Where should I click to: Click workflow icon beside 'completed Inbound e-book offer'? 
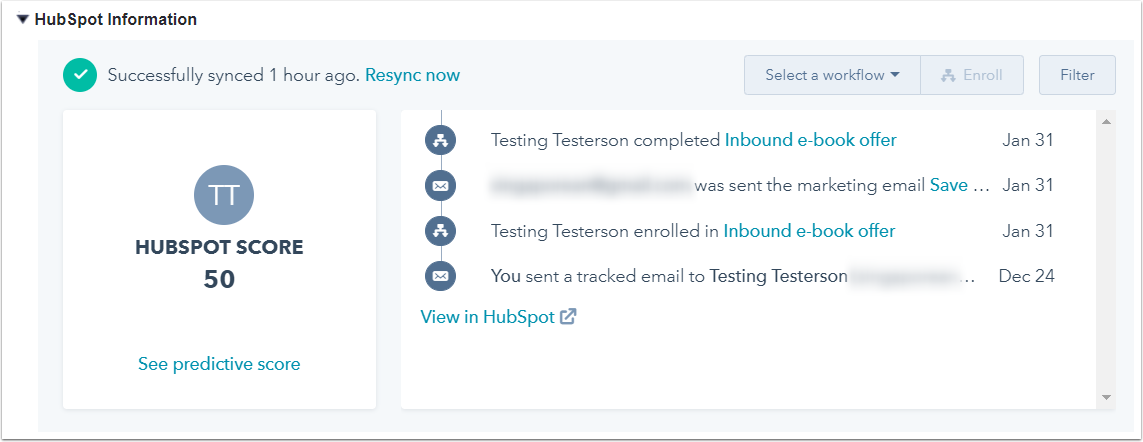(441, 140)
